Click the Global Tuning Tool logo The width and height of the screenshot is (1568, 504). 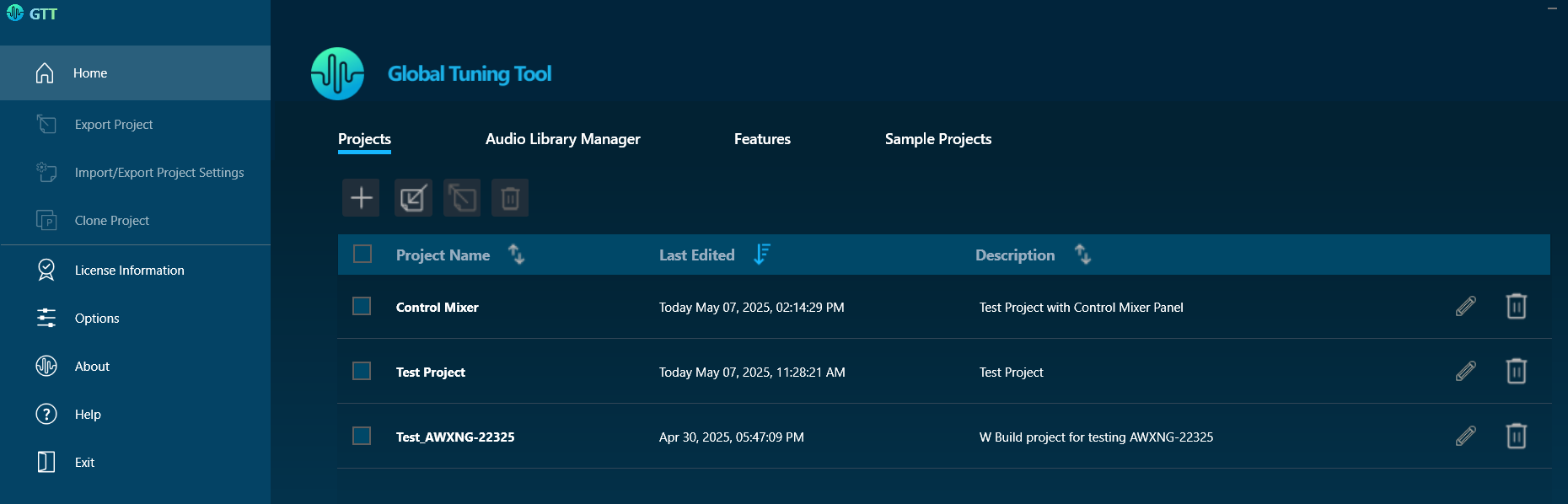pos(338,73)
